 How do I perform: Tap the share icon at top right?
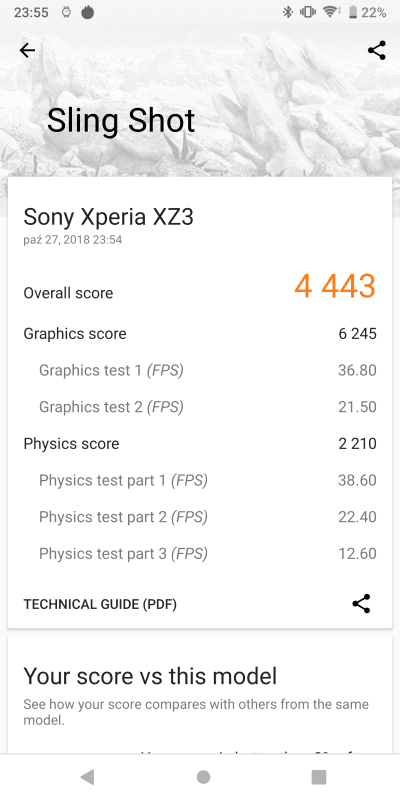pos(377,51)
